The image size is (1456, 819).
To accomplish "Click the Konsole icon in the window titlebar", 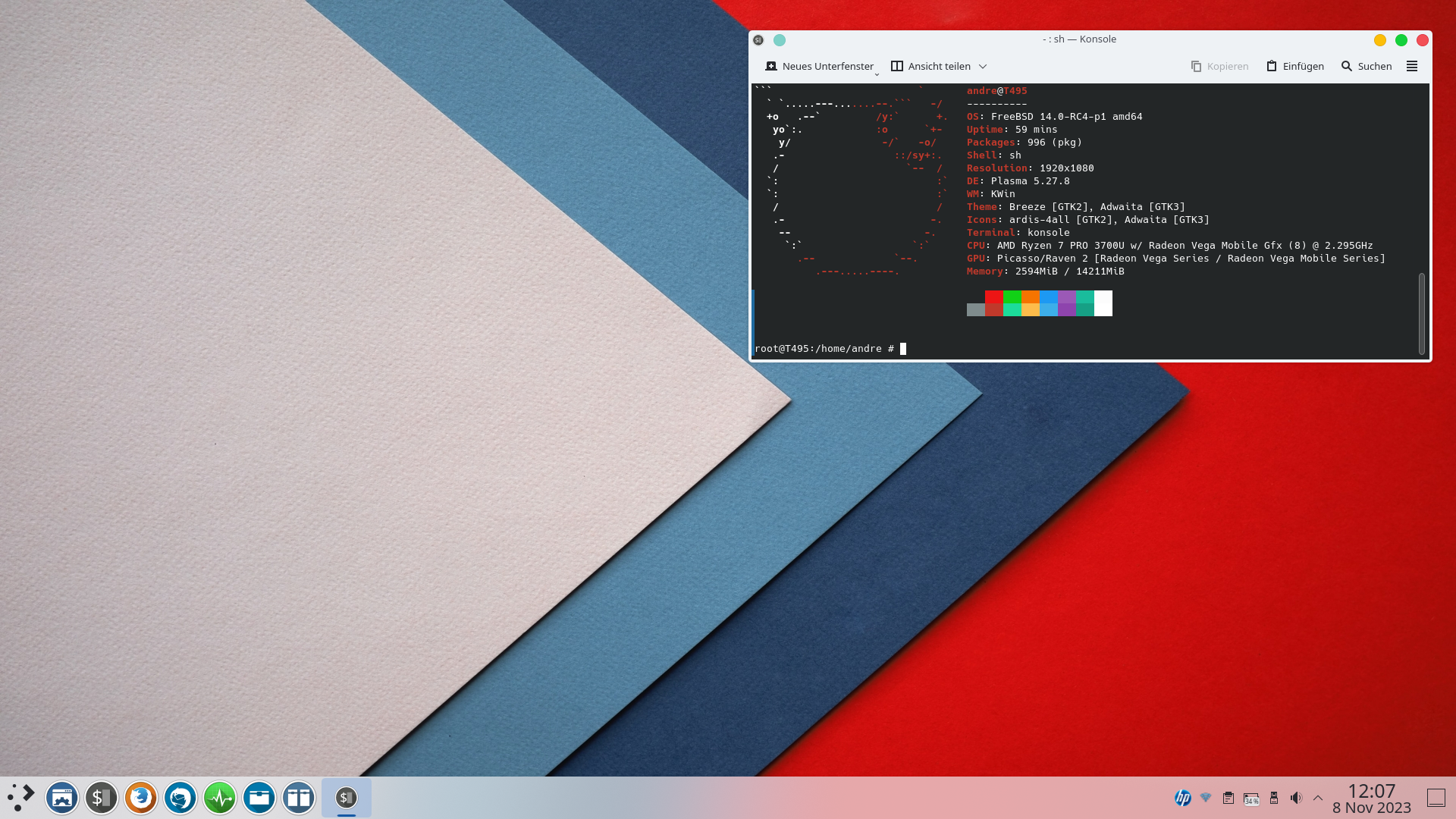I will [x=758, y=39].
